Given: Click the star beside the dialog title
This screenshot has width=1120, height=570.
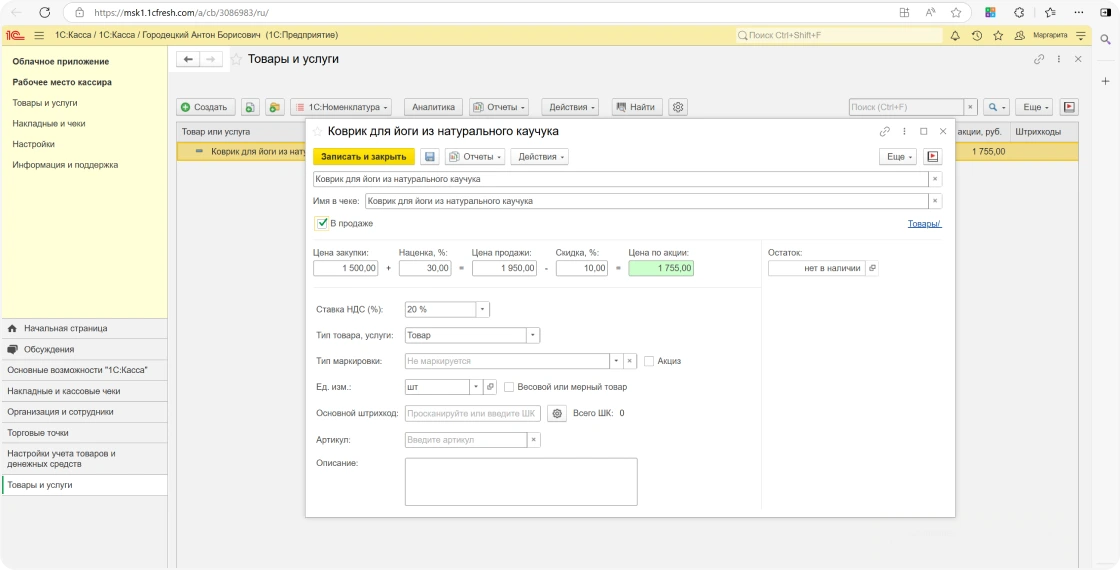Looking at the screenshot, I should point(318,131).
